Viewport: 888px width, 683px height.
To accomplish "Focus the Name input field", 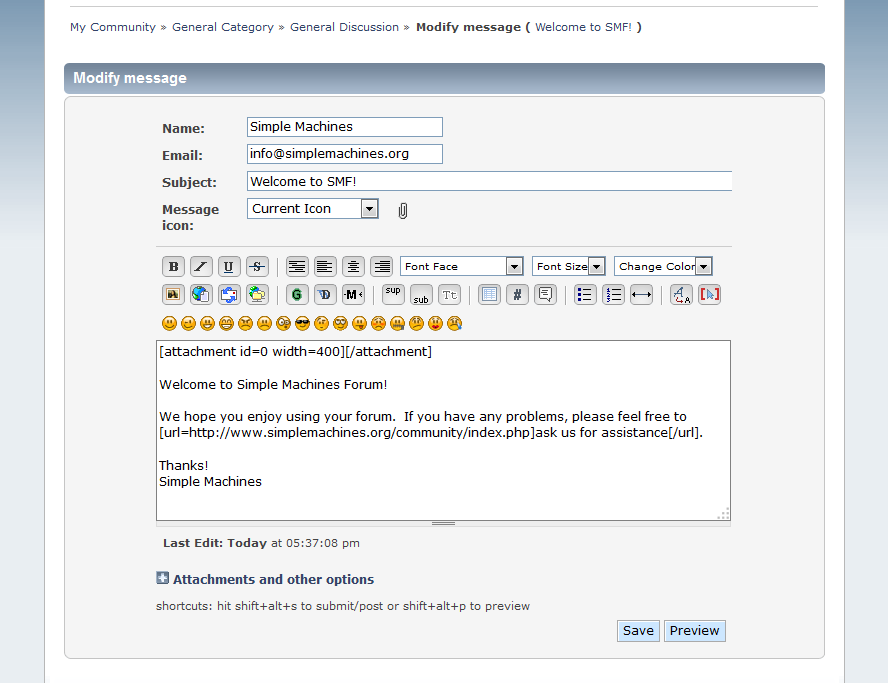I will (345, 127).
